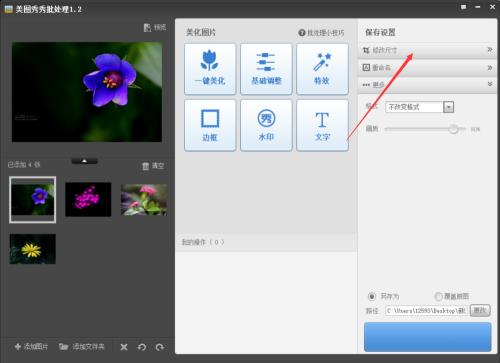The width and height of the screenshot is (500, 363).
Task: Click 添加文件夹 add folder button
Action: tap(82, 347)
